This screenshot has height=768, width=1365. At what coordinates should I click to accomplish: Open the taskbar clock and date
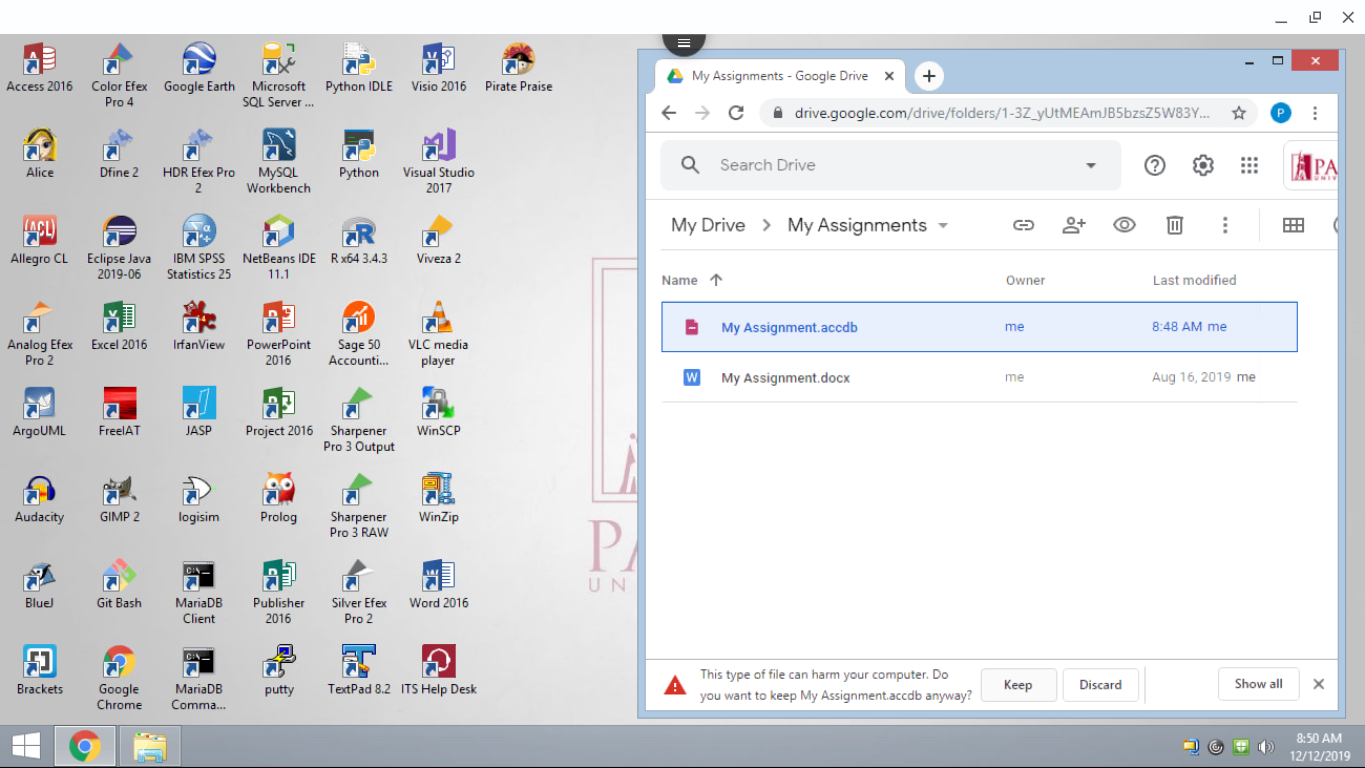coord(1319,747)
